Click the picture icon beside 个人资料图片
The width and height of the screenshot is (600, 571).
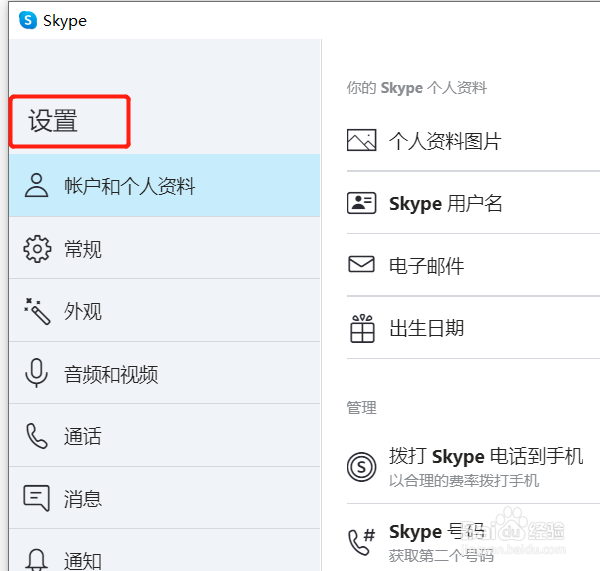[361, 140]
